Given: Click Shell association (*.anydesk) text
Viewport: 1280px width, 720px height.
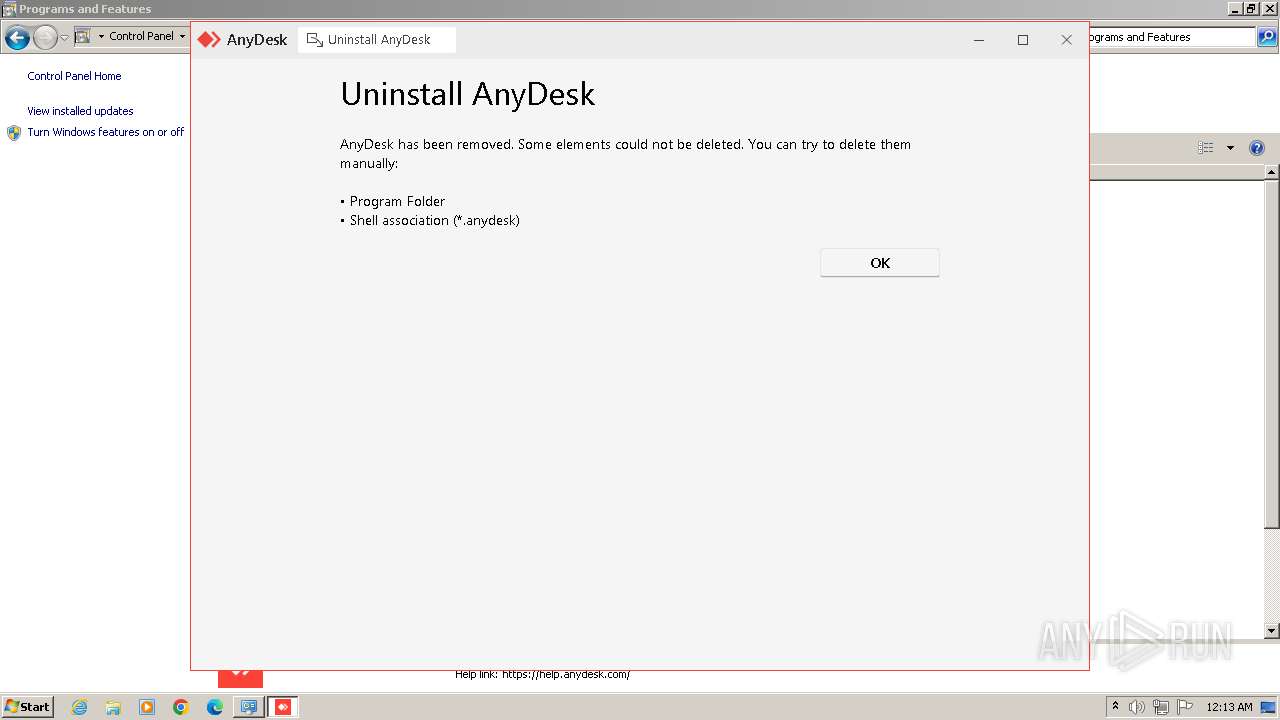Looking at the screenshot, I should point(435,220).
